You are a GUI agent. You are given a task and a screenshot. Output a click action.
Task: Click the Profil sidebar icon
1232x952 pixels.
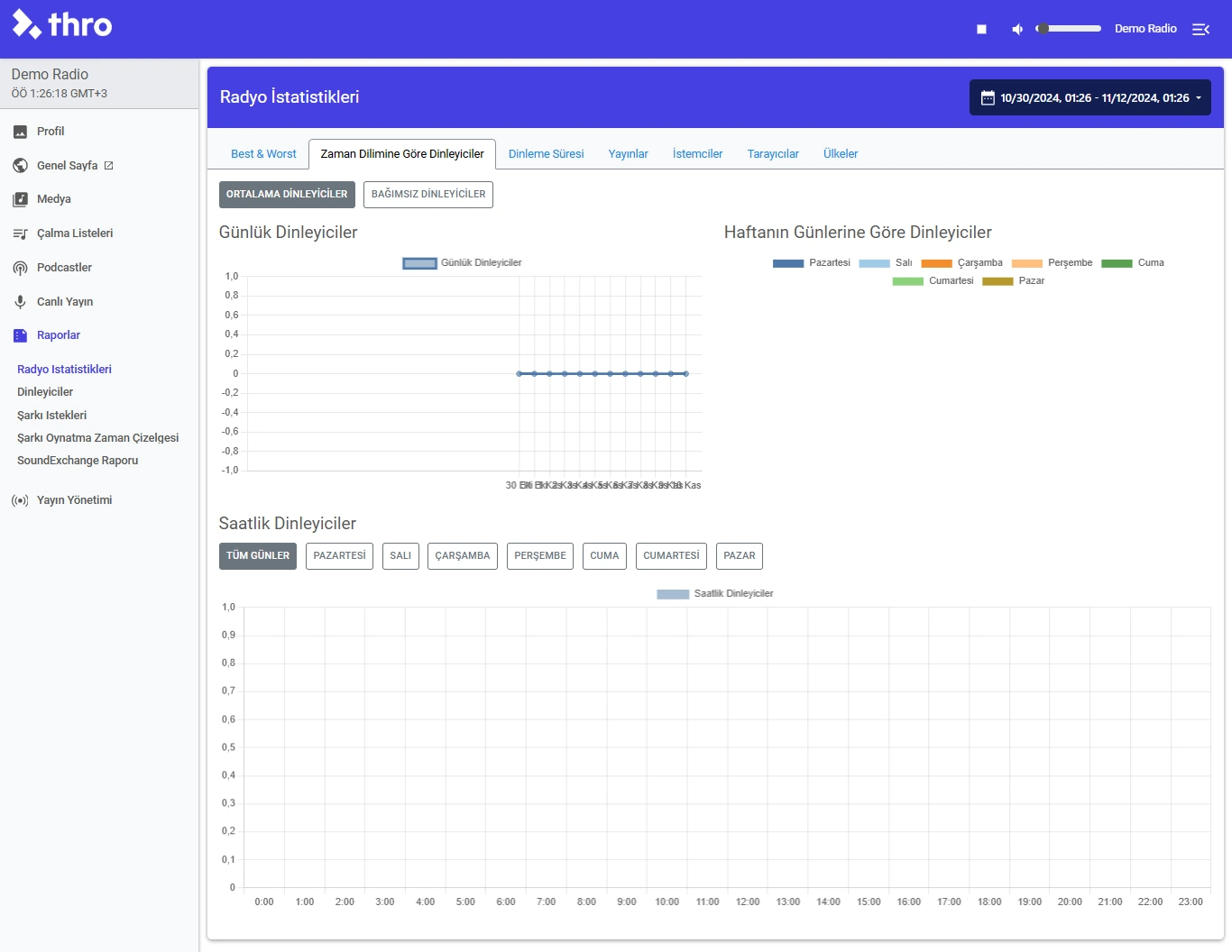pyautogui.click(x=20, y=132)
